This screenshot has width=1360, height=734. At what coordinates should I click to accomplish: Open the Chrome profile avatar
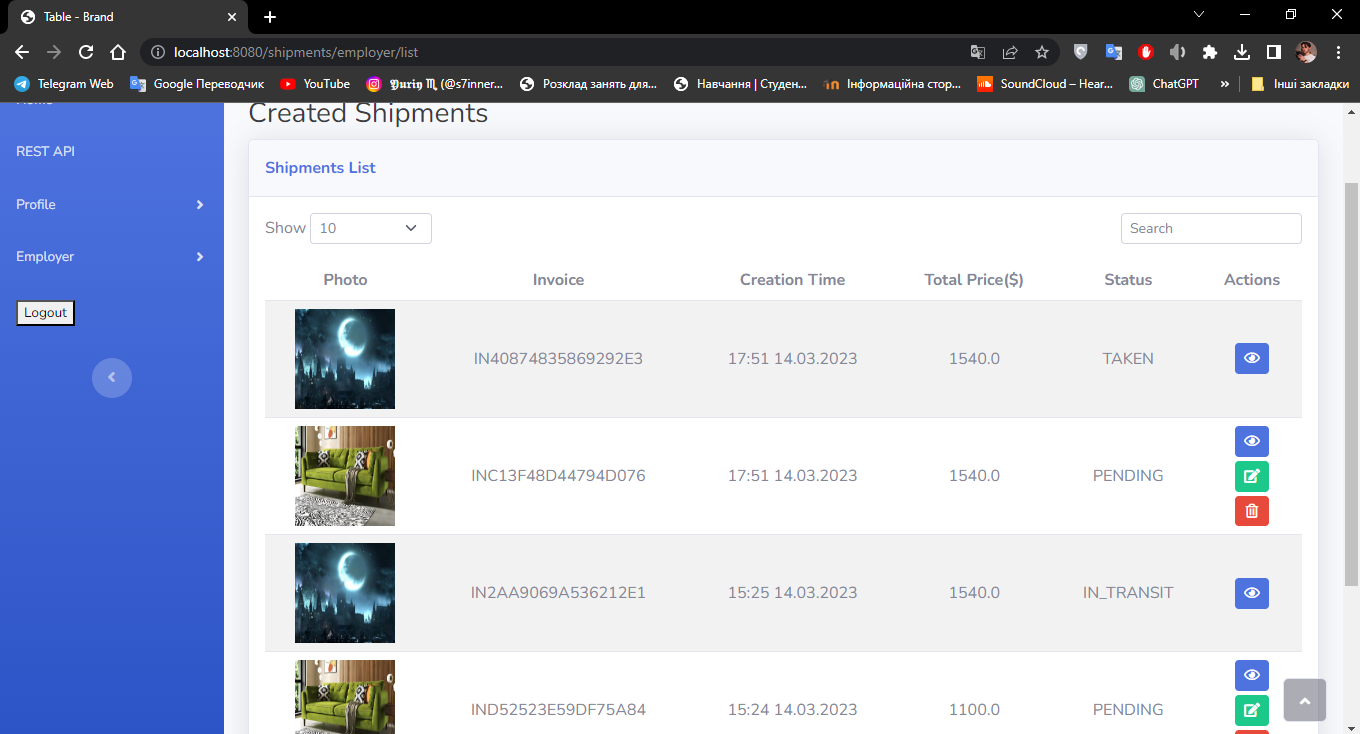1306,52
